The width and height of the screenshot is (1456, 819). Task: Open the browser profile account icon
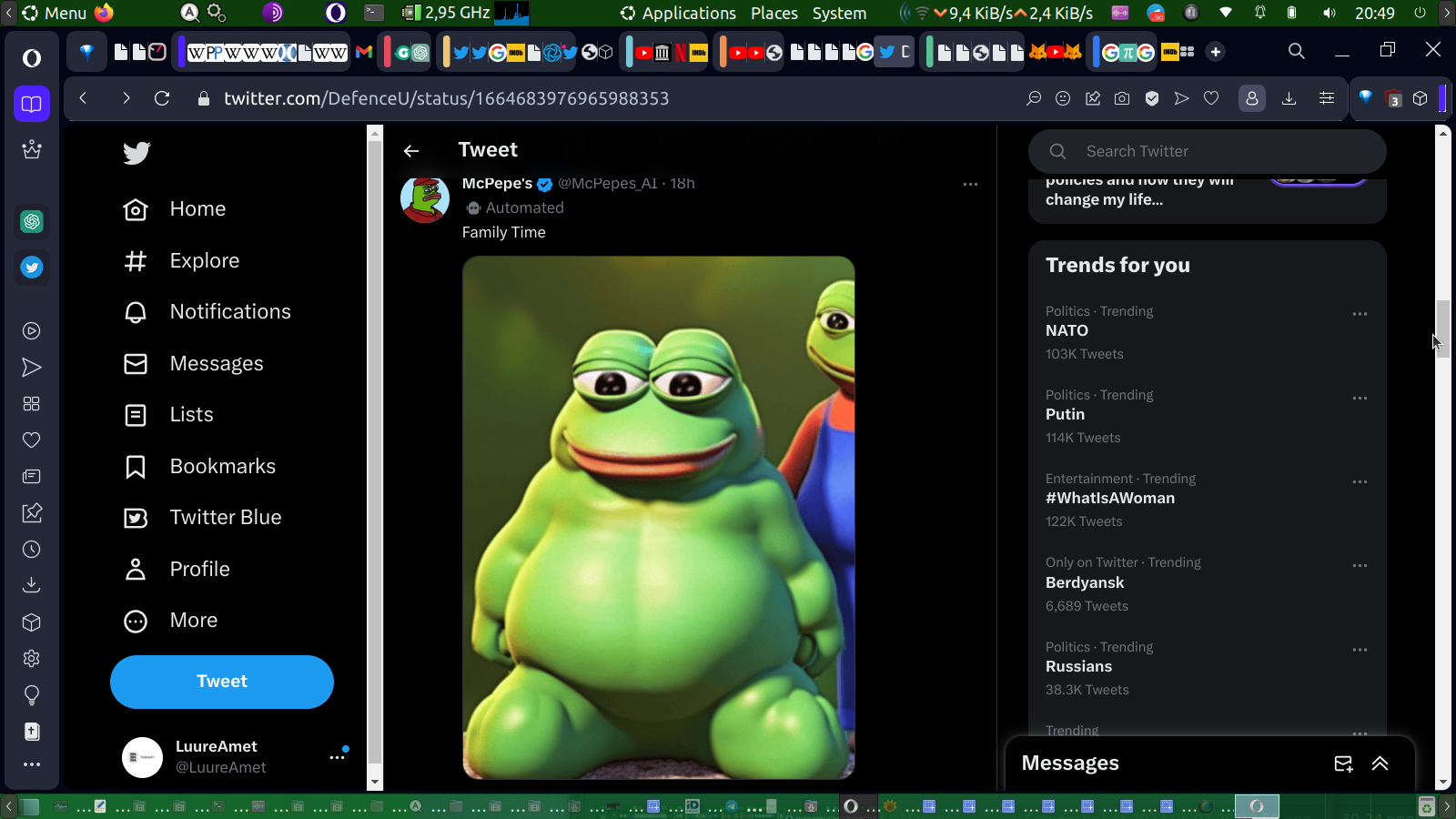tap(1252, 98)
